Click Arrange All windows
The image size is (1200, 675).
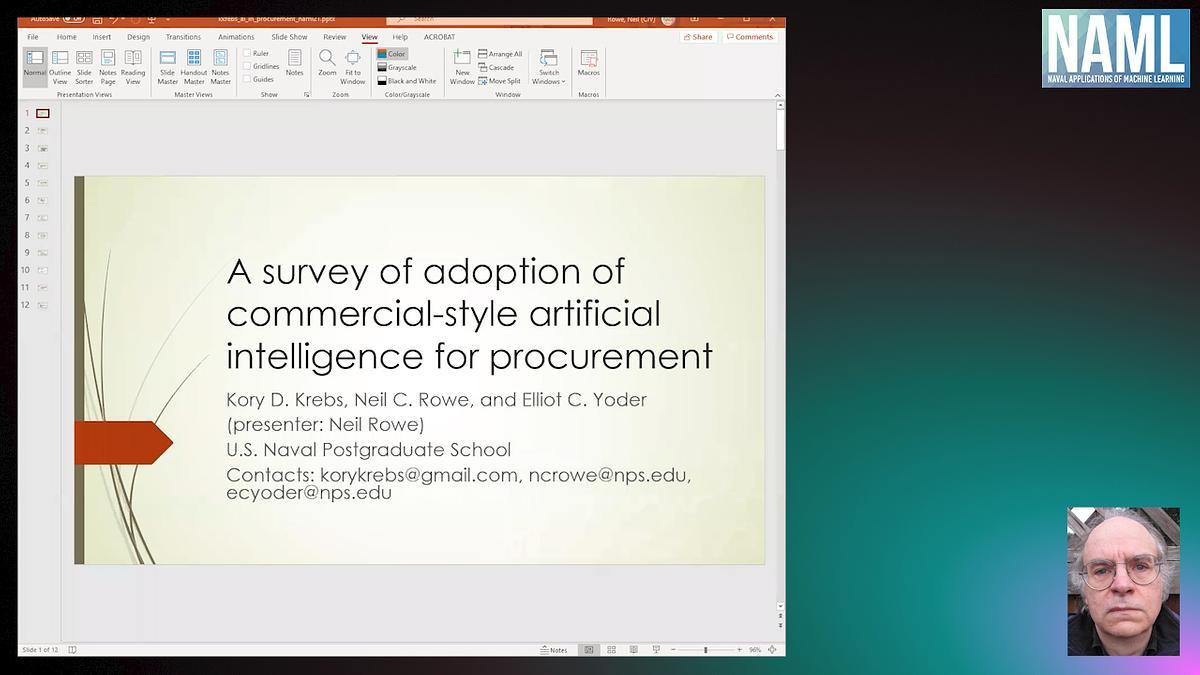point(500,54)
